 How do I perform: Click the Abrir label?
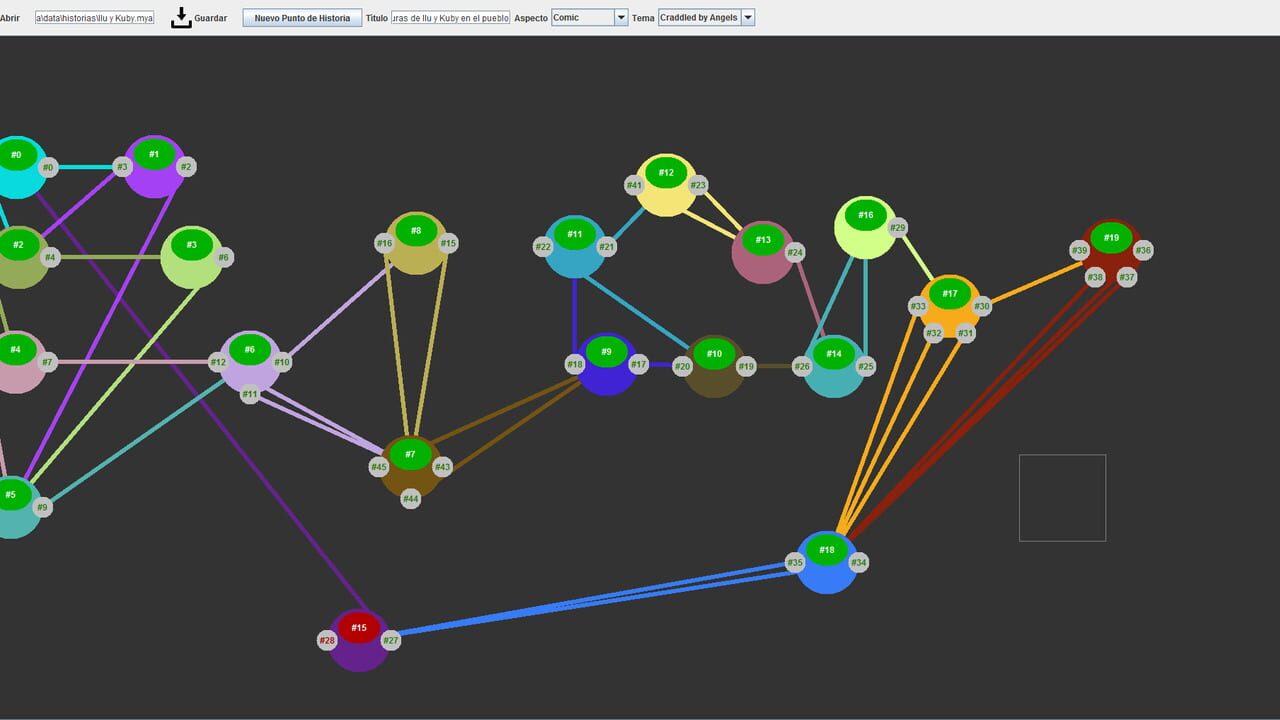[x=10, y=18]
